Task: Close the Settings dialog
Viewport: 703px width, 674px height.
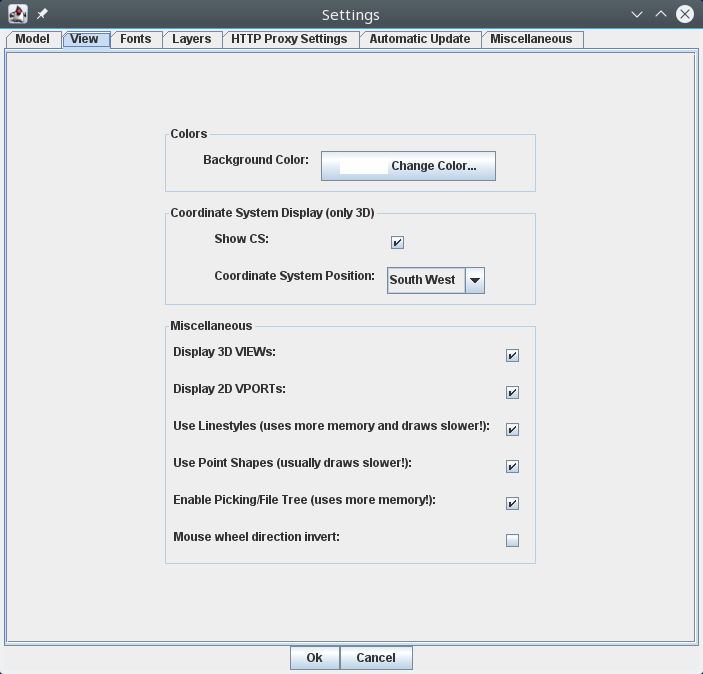Action: tap(685, 14)
